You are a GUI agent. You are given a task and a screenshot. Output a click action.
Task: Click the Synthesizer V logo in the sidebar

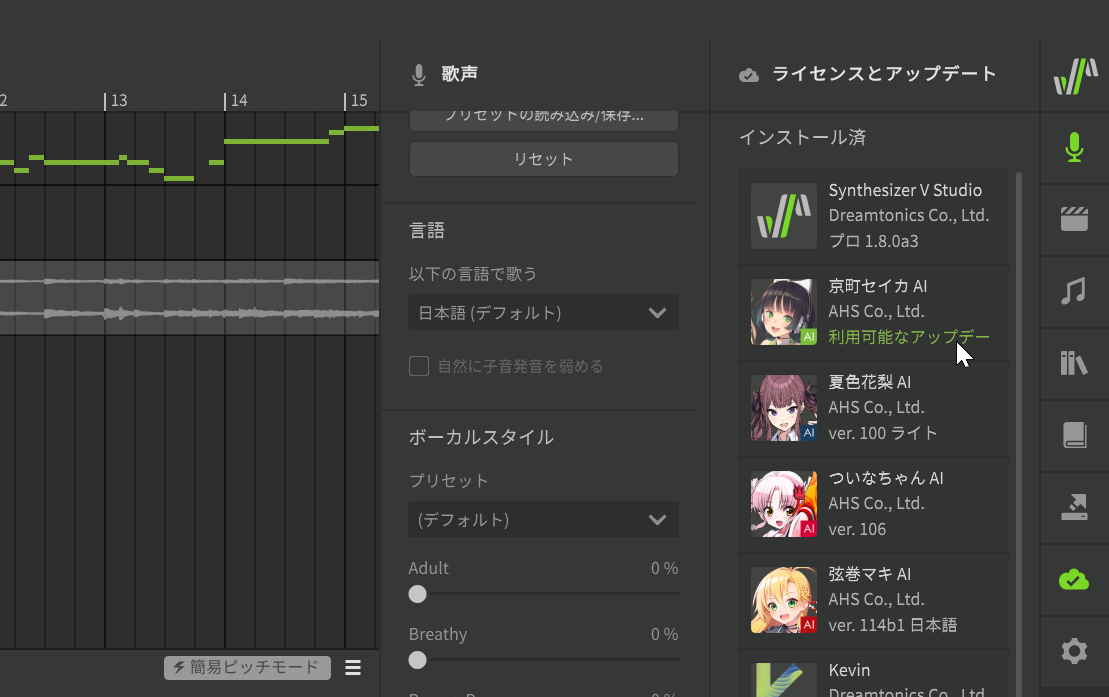coord(1075,76)
